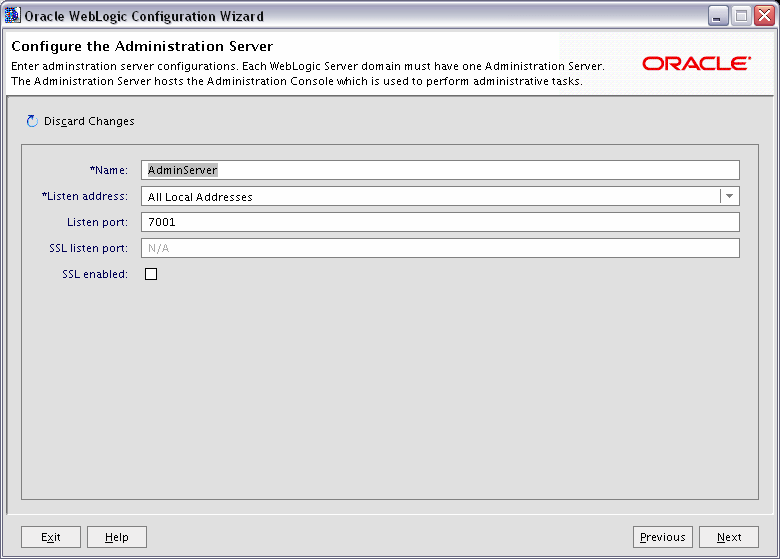
Task: Click the Name field containing AdminServer
Action: tap(440, 170)
